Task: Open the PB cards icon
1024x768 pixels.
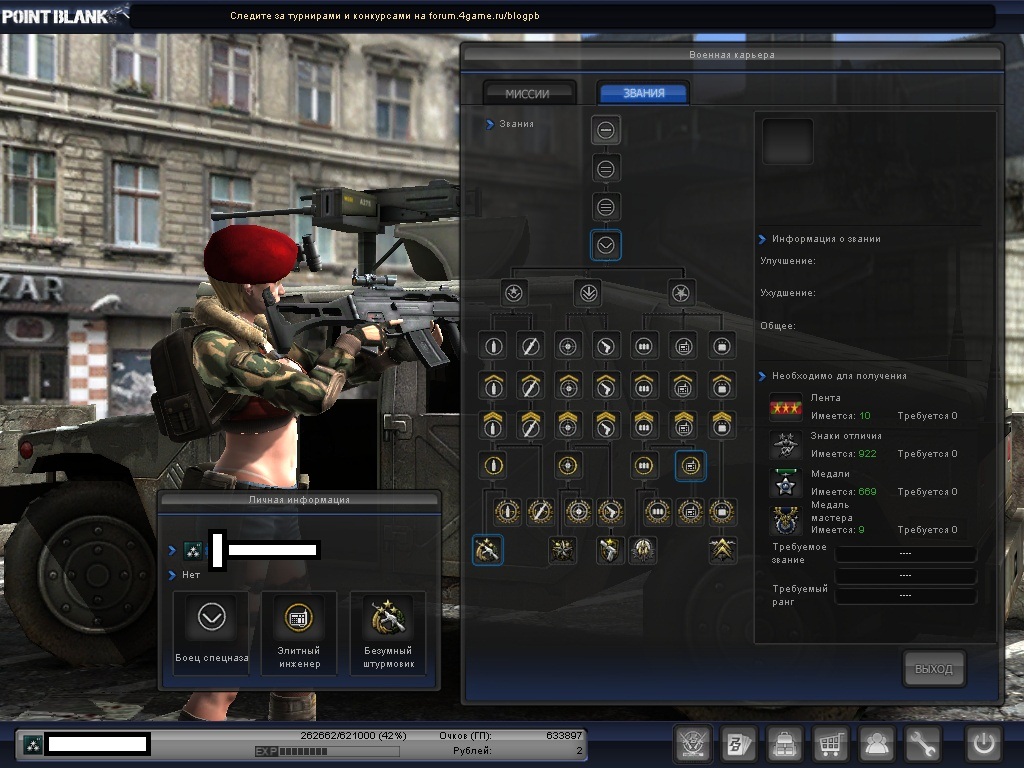Action: point(739,744)
